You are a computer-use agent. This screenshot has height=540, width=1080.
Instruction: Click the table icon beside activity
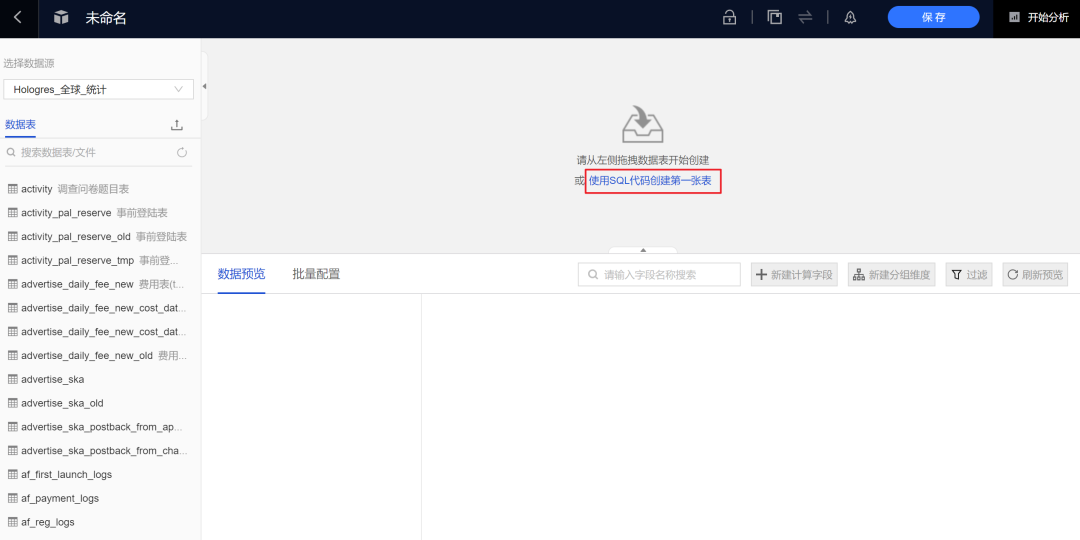12,189
